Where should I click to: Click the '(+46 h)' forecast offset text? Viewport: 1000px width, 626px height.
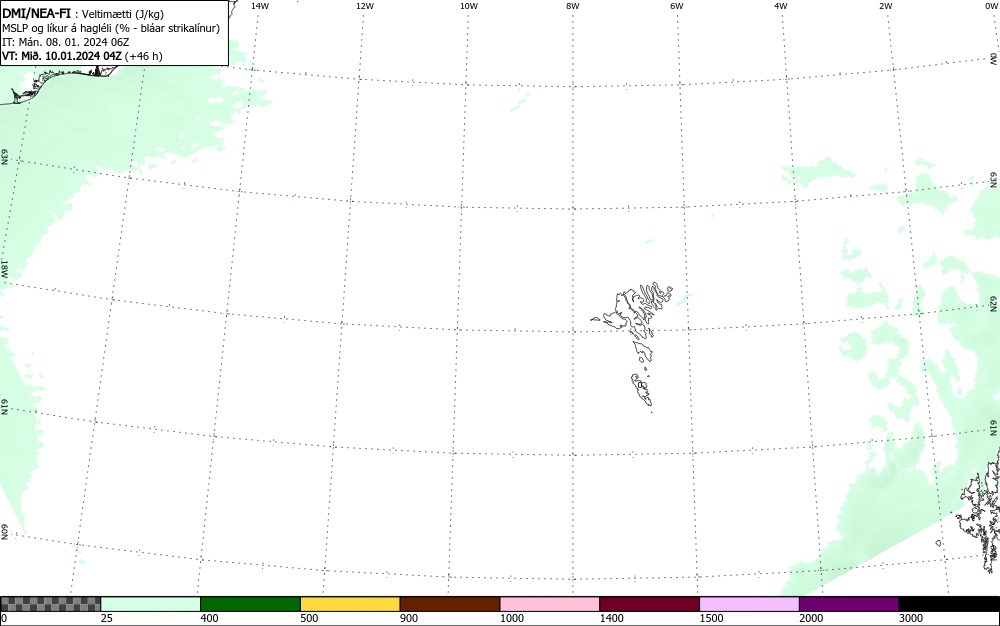[143, 56]
